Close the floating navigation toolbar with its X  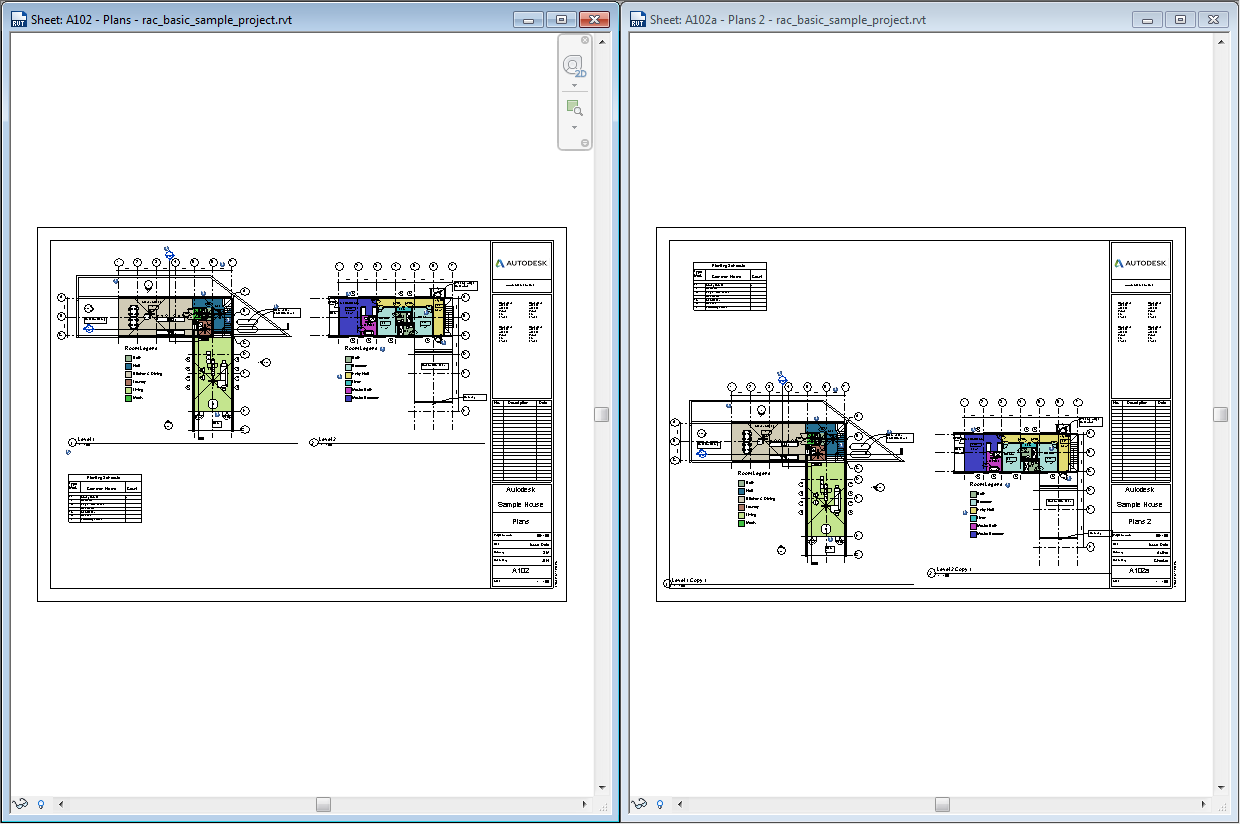point(585,40)
